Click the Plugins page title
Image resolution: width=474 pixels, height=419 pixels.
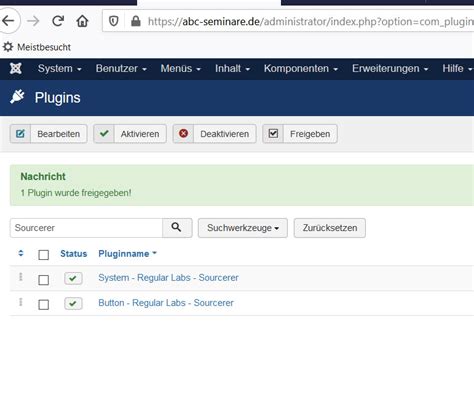click(57, 98)
